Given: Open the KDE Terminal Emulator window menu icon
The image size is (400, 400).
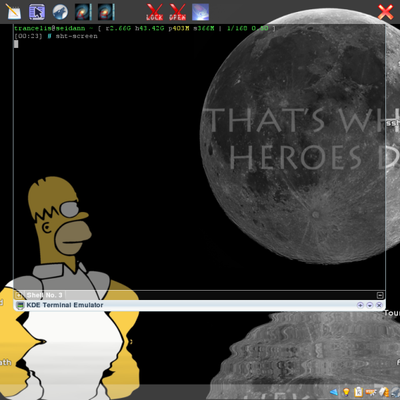Looking at the screenshot, I should click(20, 305).
